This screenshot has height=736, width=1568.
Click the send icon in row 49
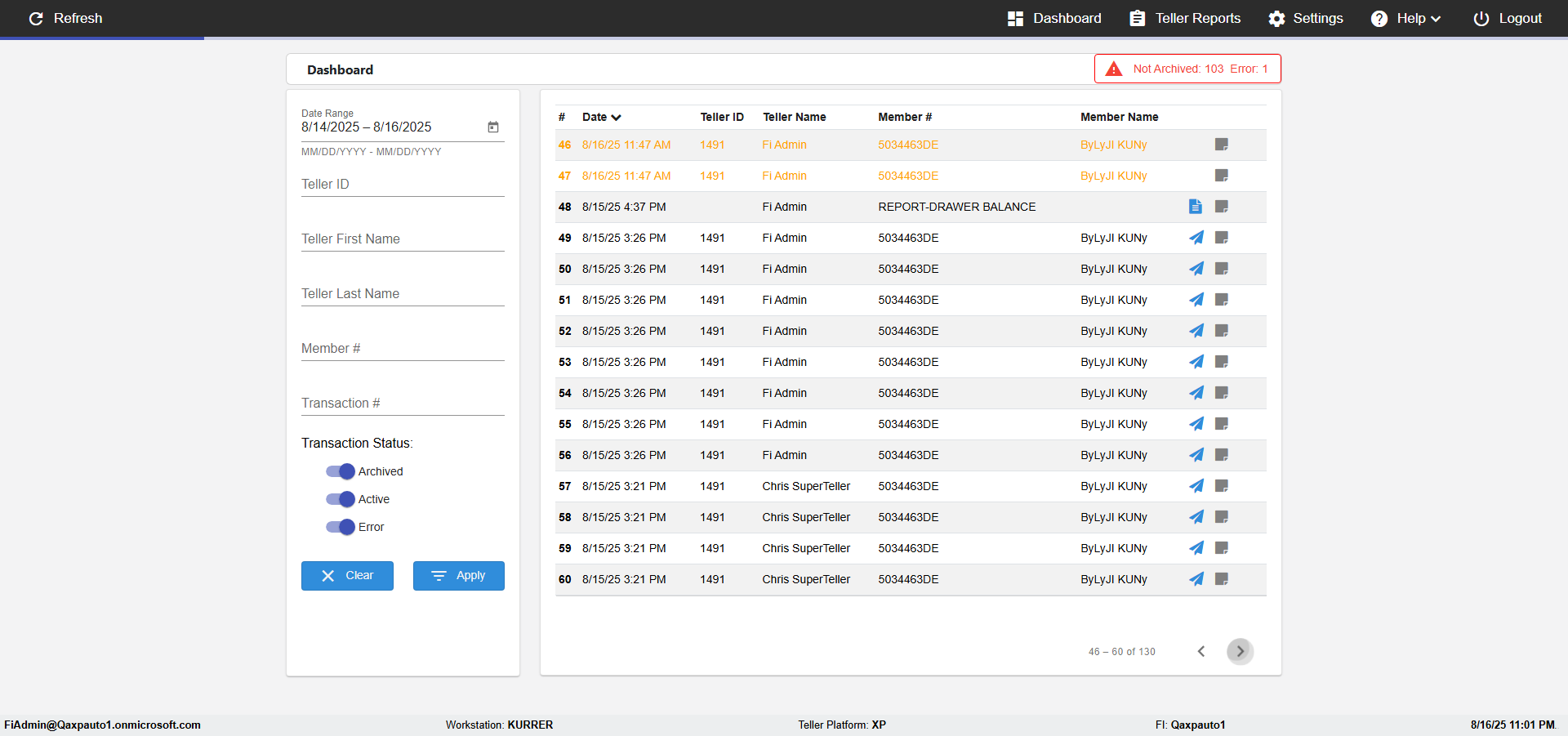pos(1196,238)
